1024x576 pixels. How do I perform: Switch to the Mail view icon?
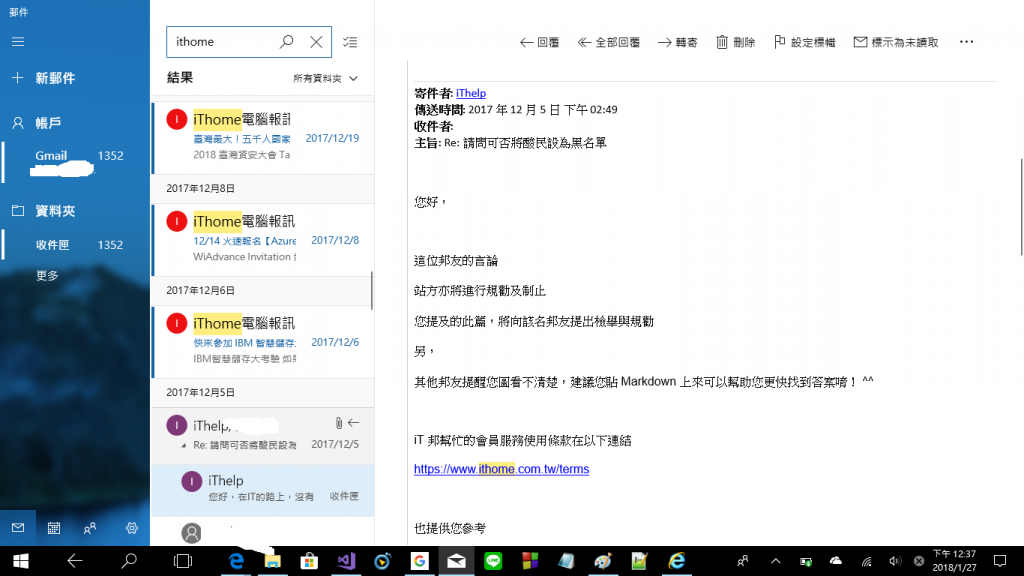click(18, 528)
